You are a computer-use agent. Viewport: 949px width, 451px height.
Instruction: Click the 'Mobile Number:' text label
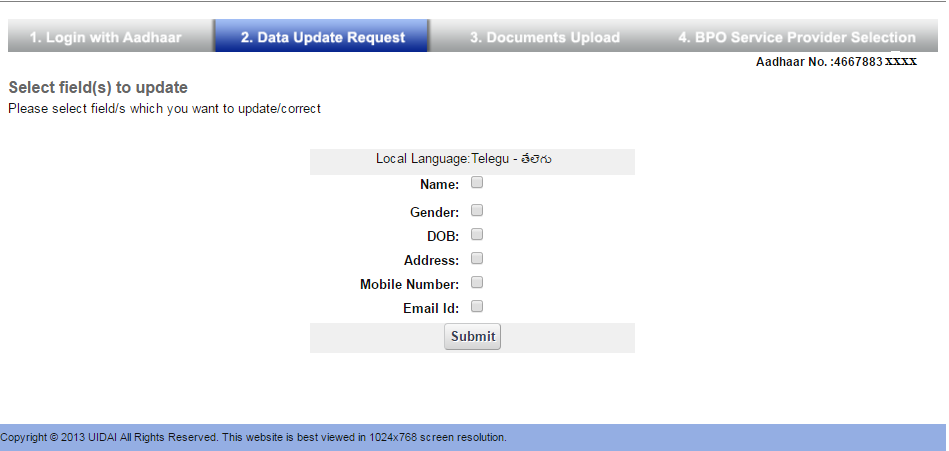point(409,285)
